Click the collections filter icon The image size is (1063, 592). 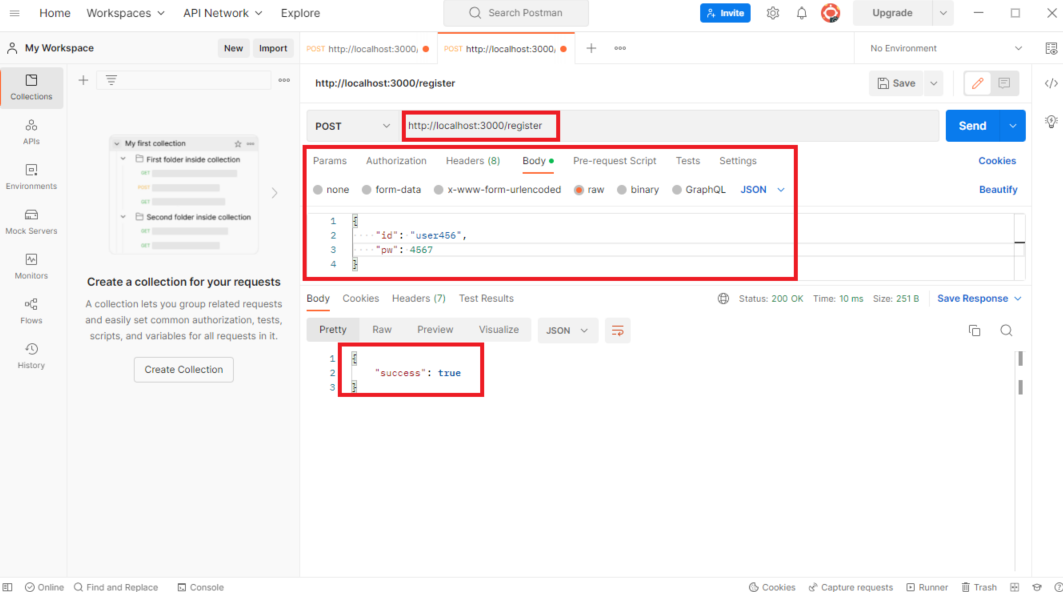111,80
